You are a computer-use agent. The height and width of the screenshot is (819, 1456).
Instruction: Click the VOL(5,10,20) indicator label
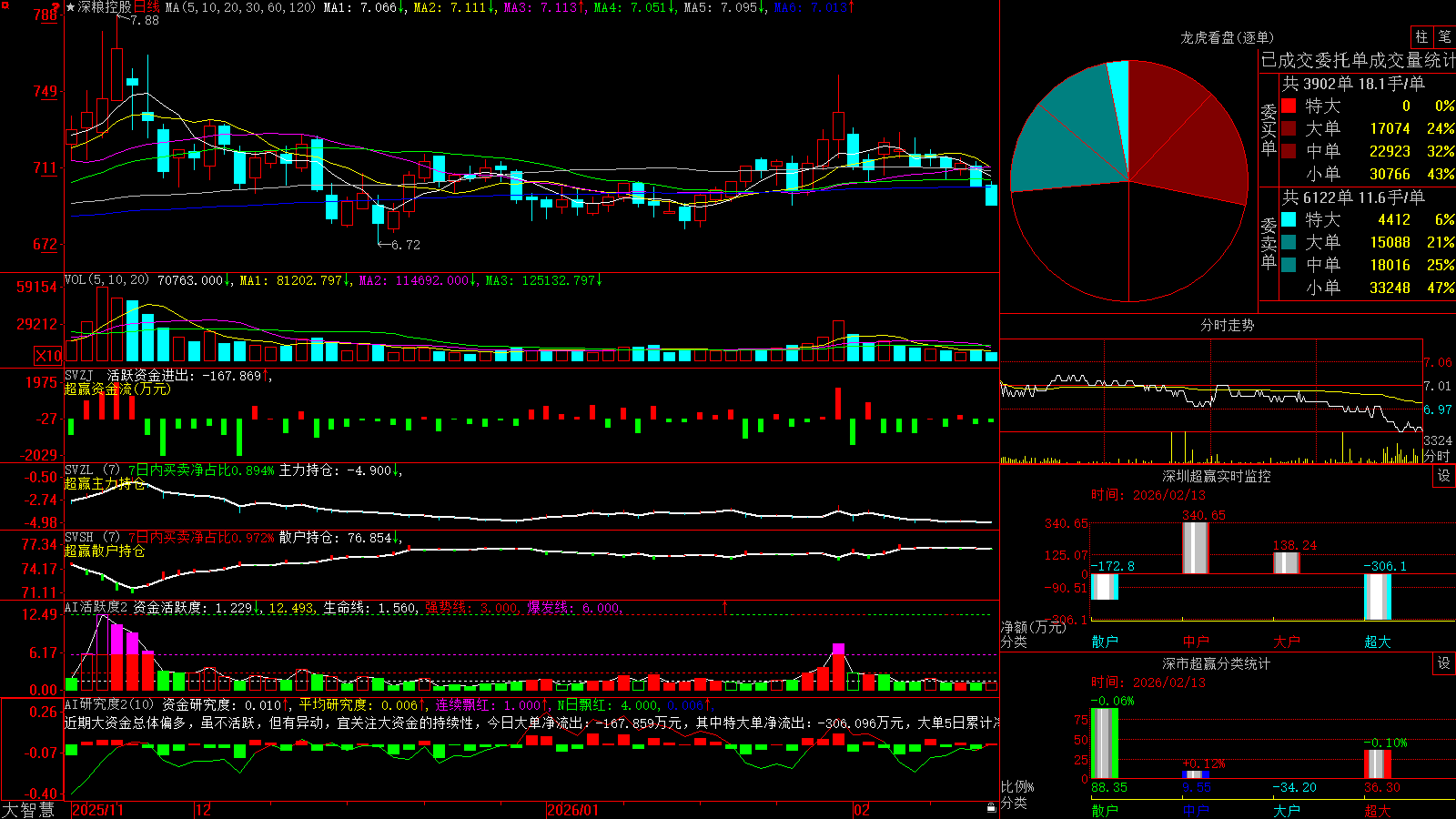click(x=107, y=280)
